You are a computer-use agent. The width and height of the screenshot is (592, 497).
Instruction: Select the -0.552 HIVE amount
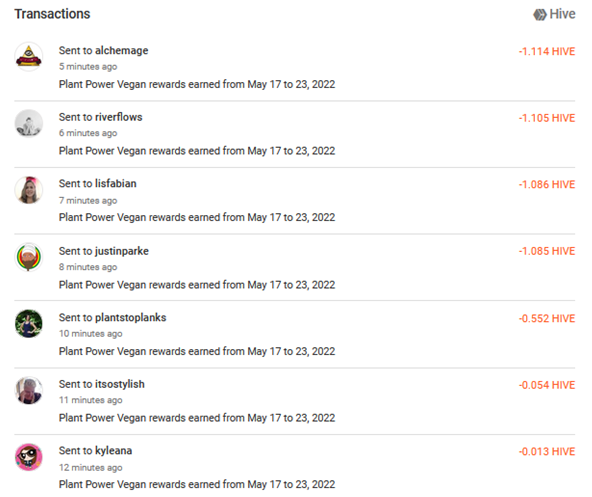547,318
